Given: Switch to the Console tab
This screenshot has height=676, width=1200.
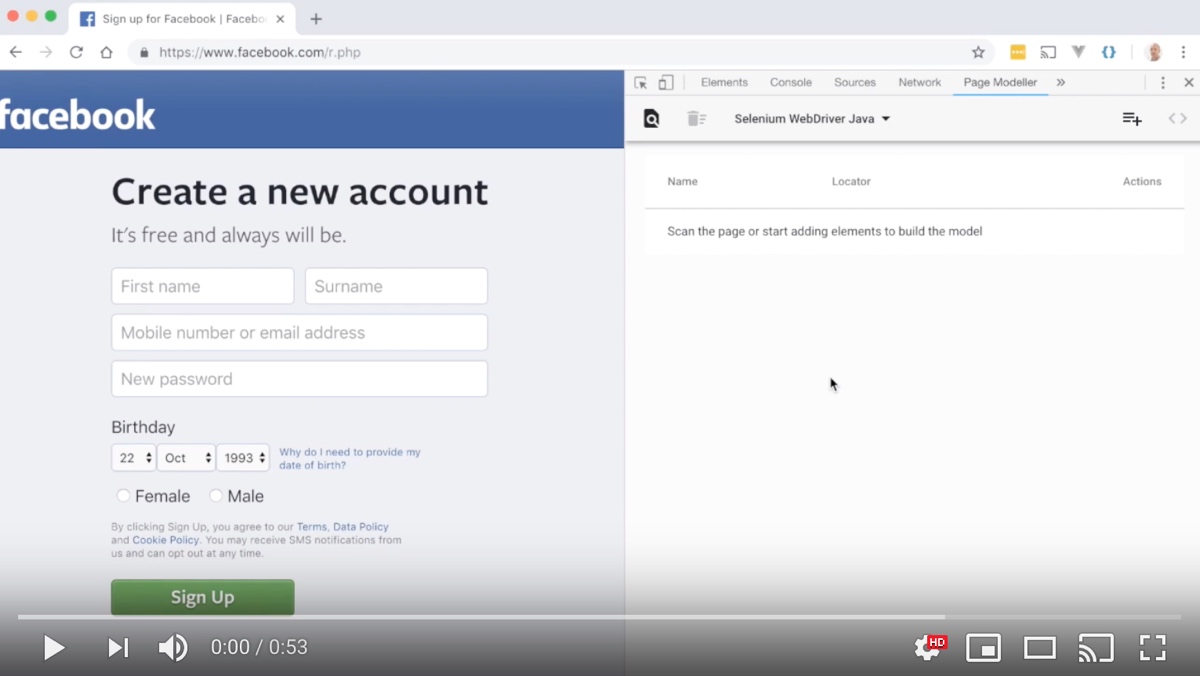Looking at the screenshot, I should pyautogui.click(x=791, y=83).
